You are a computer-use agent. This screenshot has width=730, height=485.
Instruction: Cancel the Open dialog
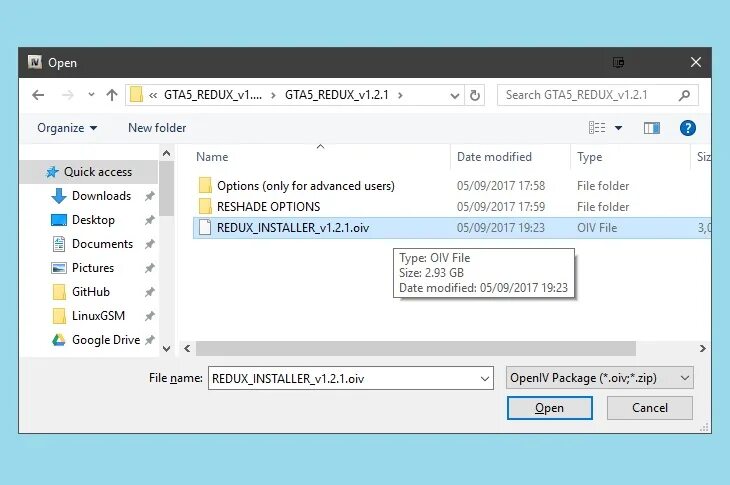650,408
